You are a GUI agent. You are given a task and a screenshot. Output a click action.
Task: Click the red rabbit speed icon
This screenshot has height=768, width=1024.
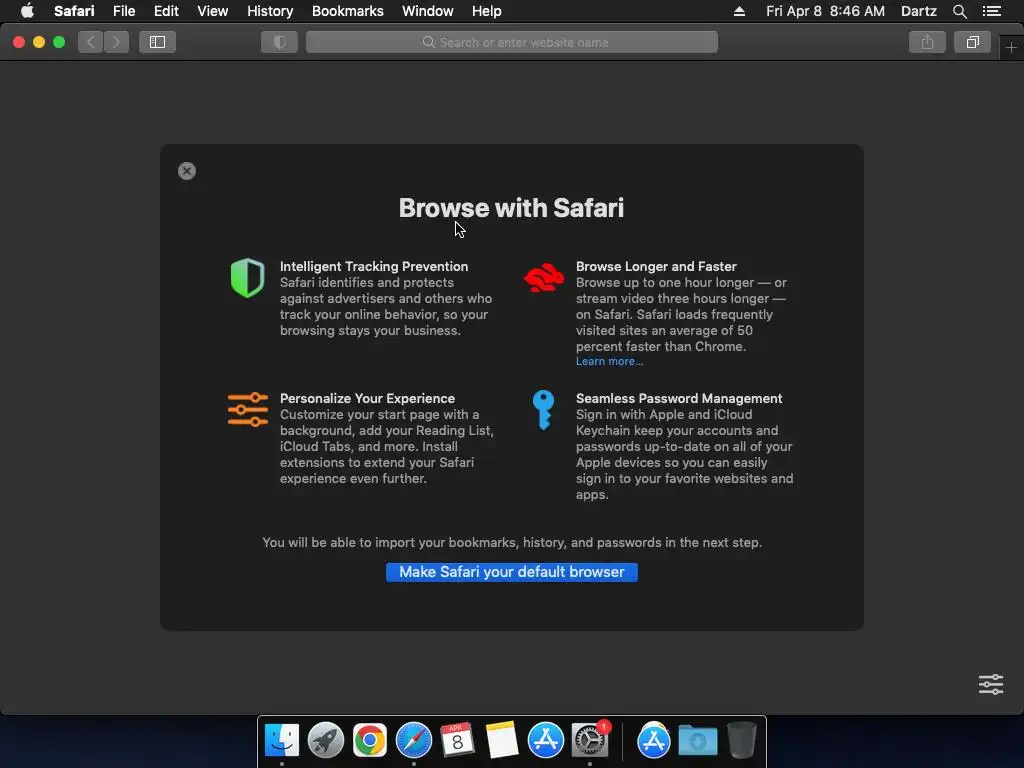(x=544, y=278)
